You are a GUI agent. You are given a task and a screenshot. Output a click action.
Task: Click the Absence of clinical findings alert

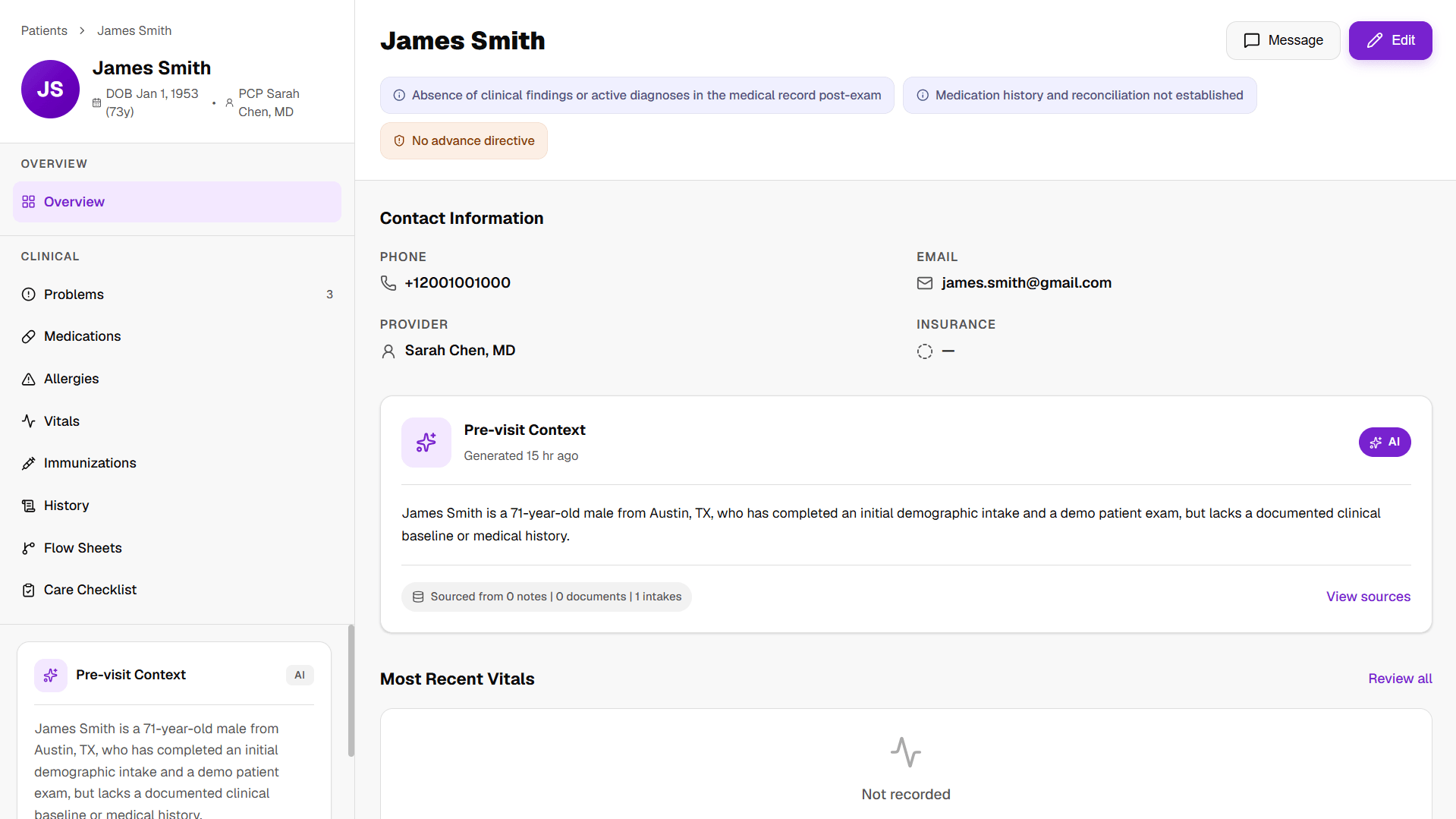pyautogui.click(x=637, y=96)
